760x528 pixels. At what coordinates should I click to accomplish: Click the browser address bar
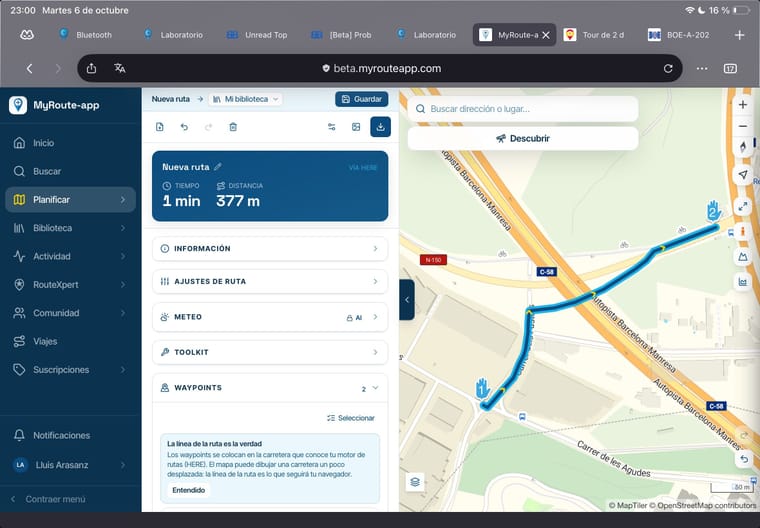pos(380,68)
